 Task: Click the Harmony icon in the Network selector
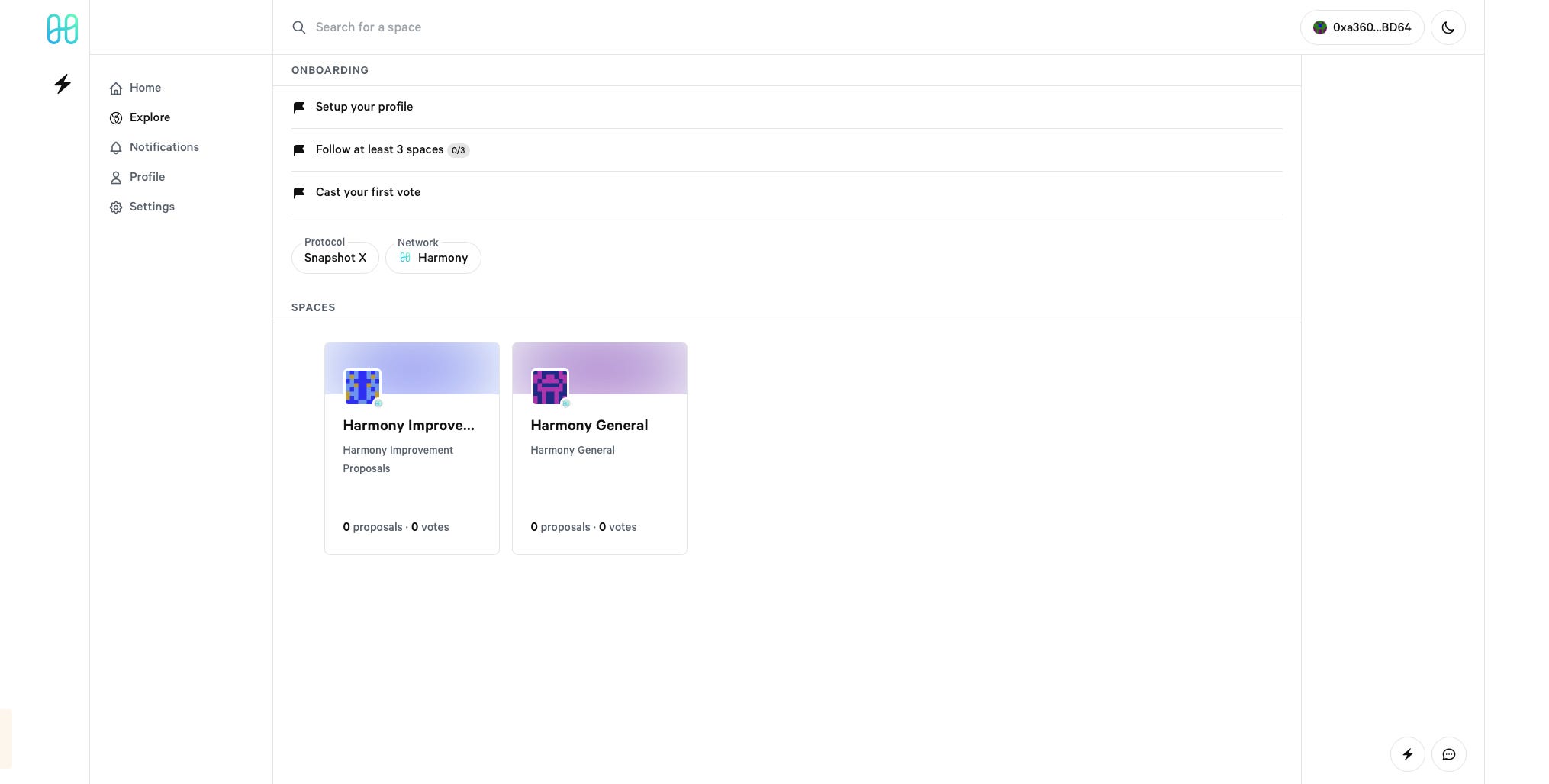[405, 258]
